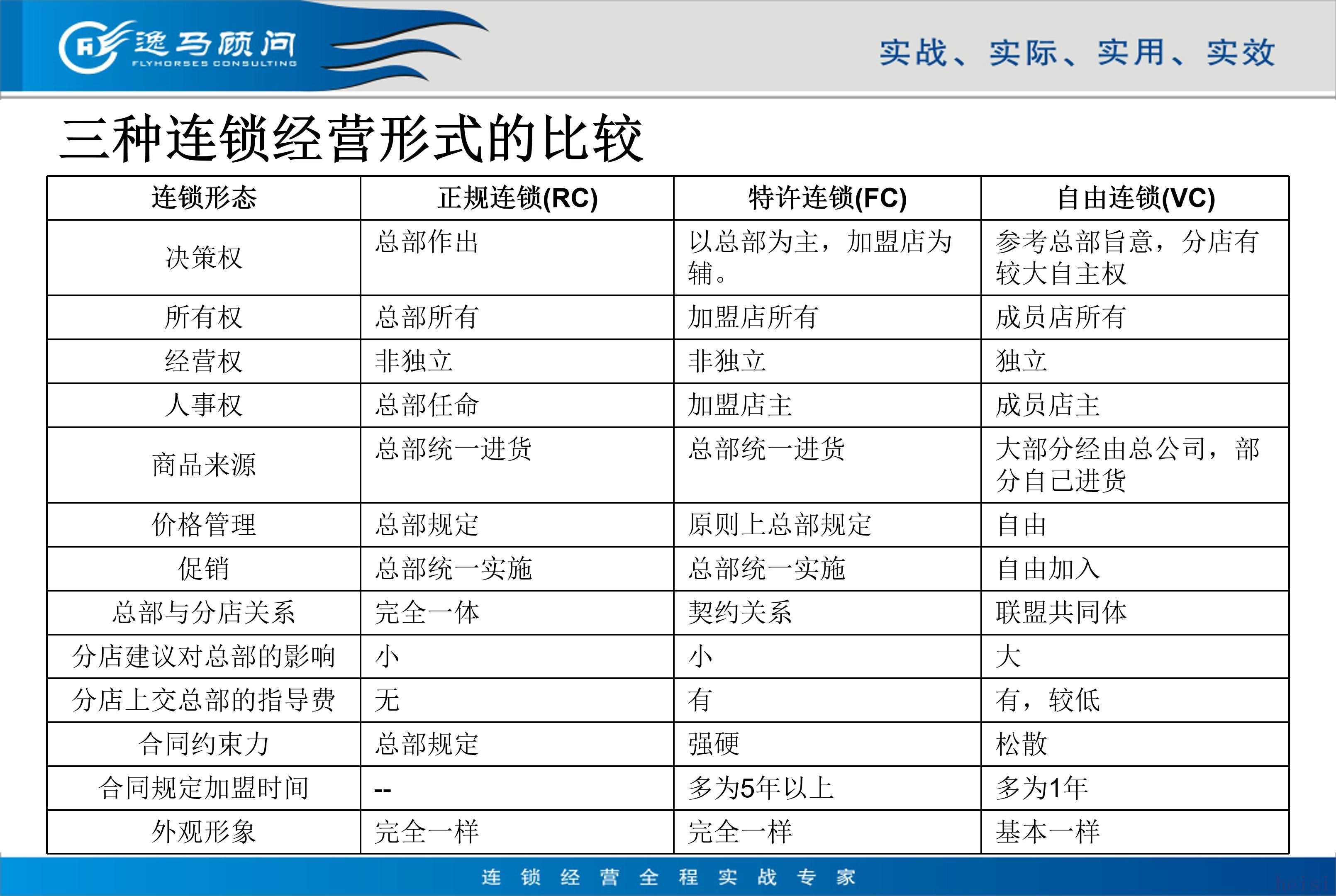
Task: Click the 所有权 row label
Action: click(203, 317)
